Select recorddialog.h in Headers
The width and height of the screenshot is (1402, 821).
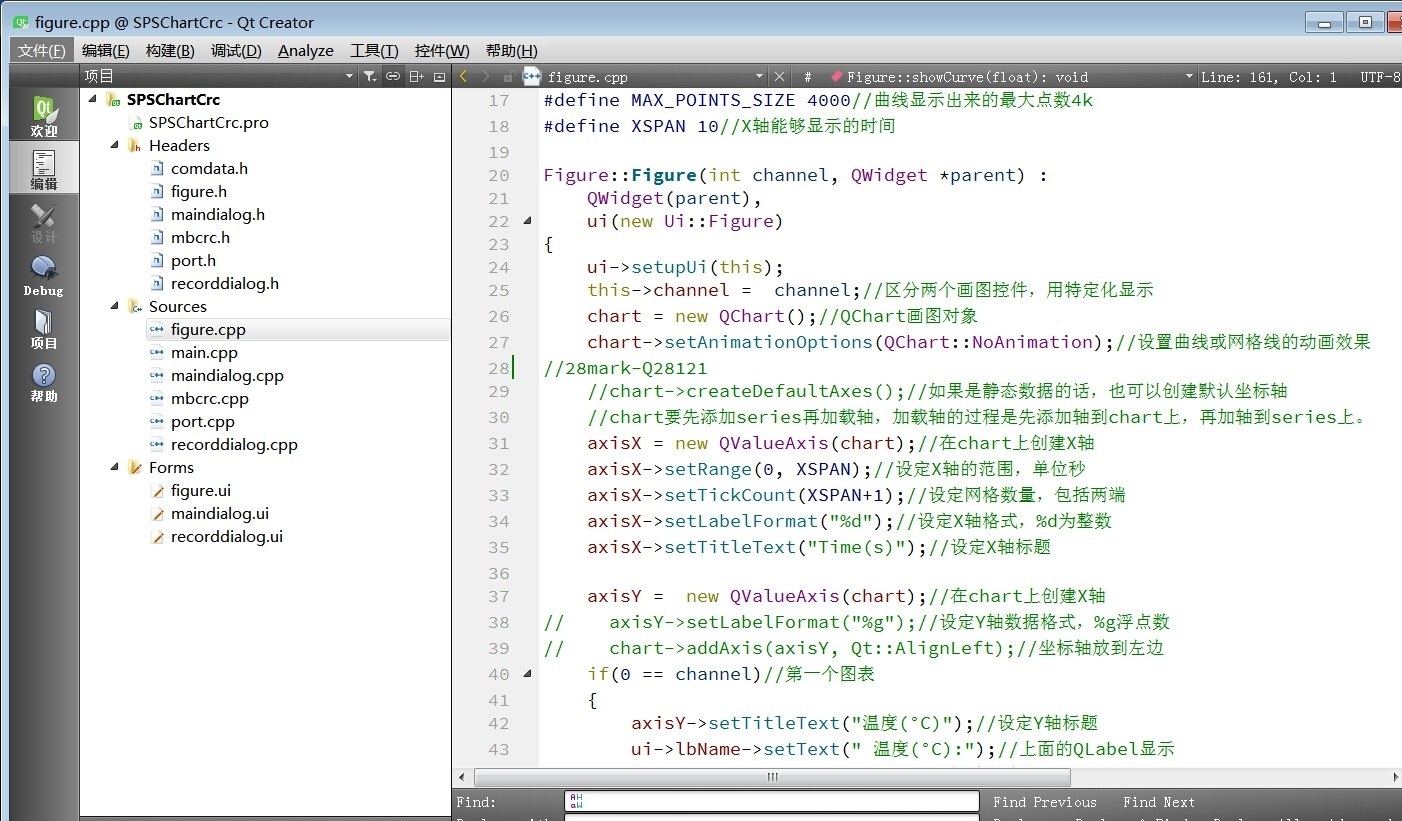pos(224,283)
